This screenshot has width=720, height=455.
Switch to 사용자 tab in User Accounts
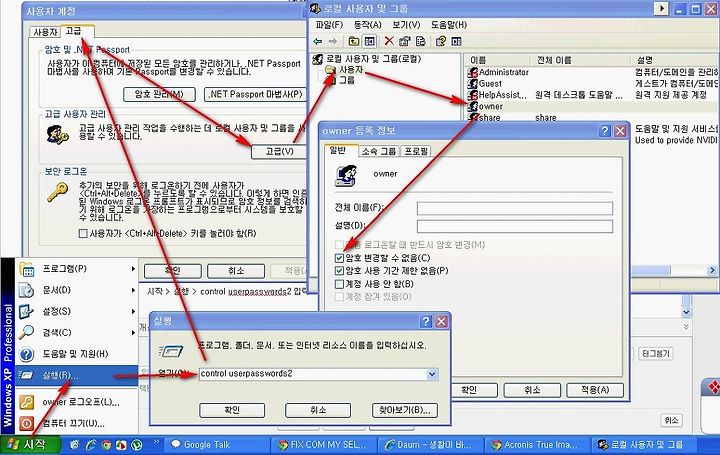click(x=45, y=32)
